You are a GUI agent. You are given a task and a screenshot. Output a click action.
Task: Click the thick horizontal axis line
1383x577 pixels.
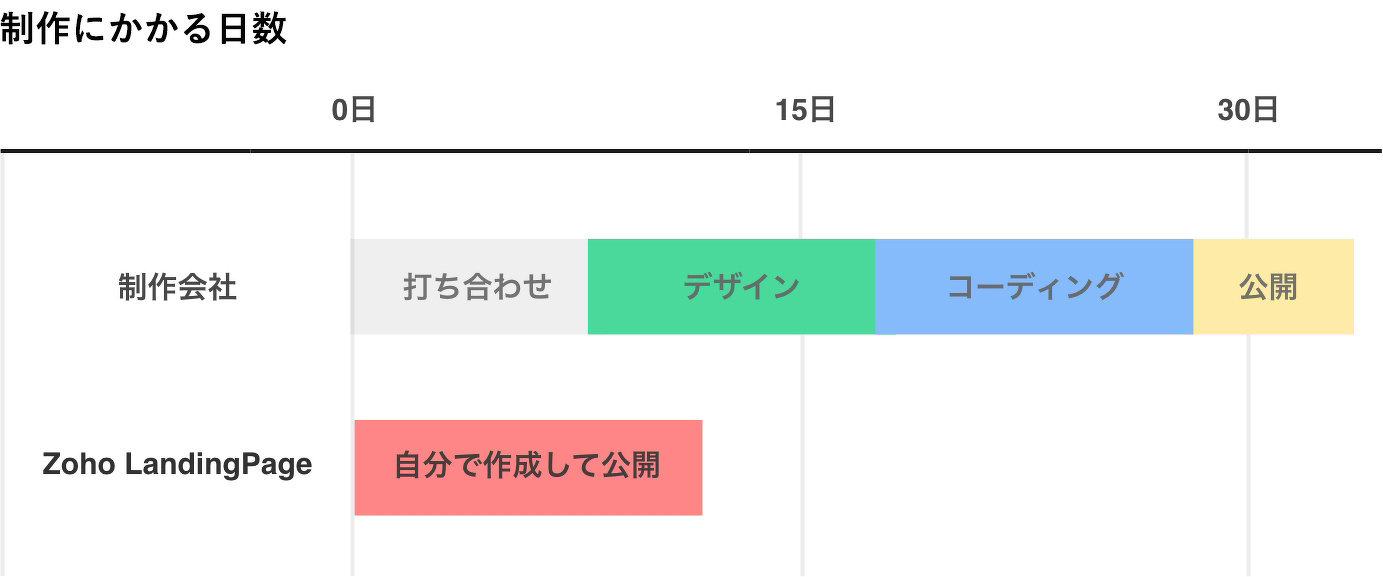click(691, 151)
